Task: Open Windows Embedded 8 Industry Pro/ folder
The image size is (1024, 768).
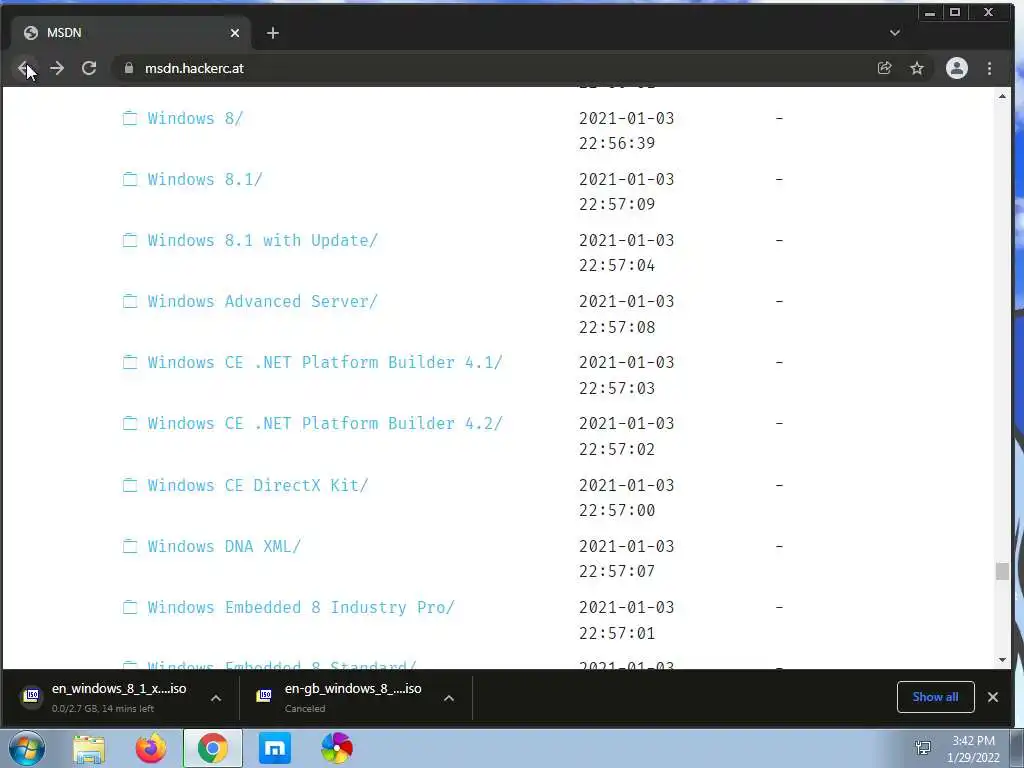Action: tap(301, 607)
